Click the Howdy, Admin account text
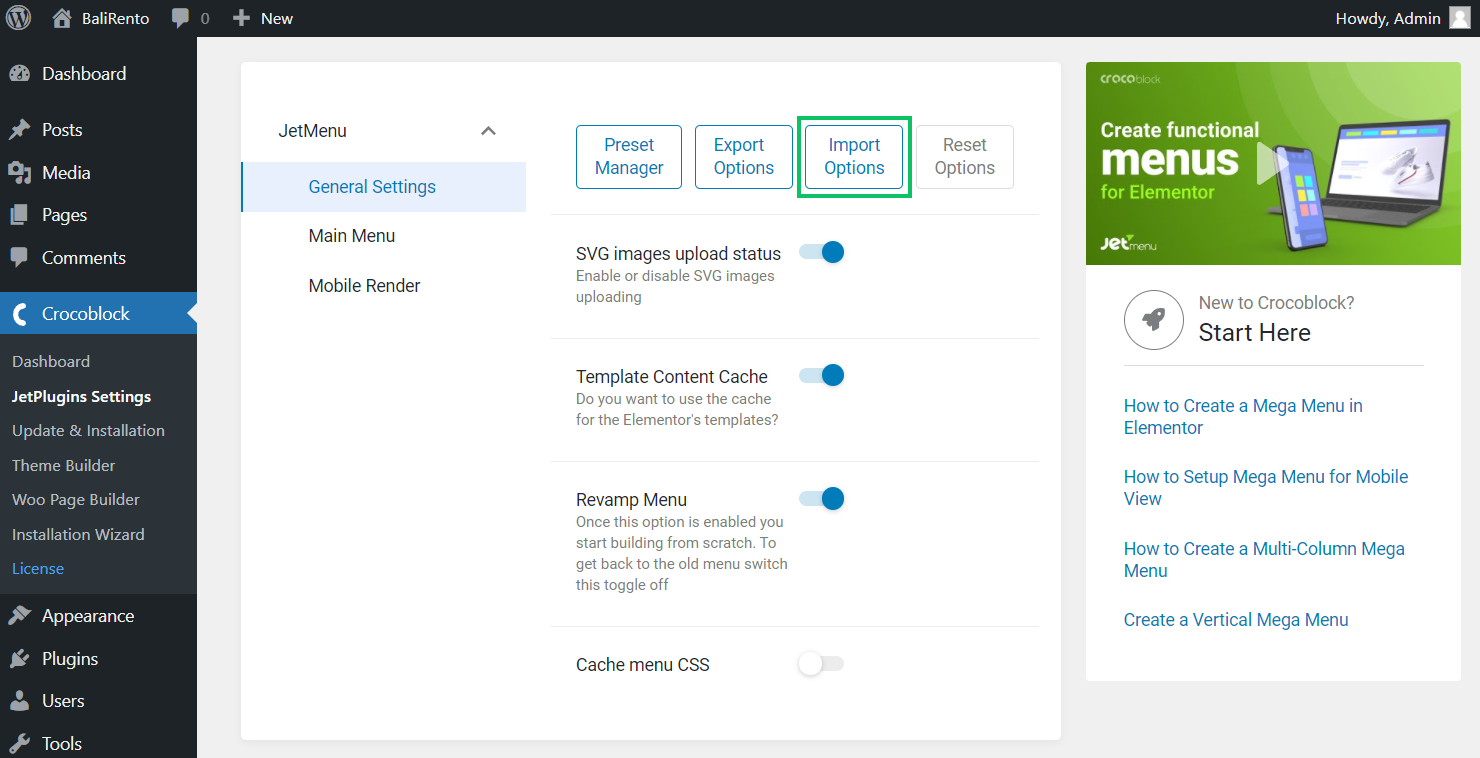Image resolution: width=1480 pixels, height=758 pixels. [1388, 18]
